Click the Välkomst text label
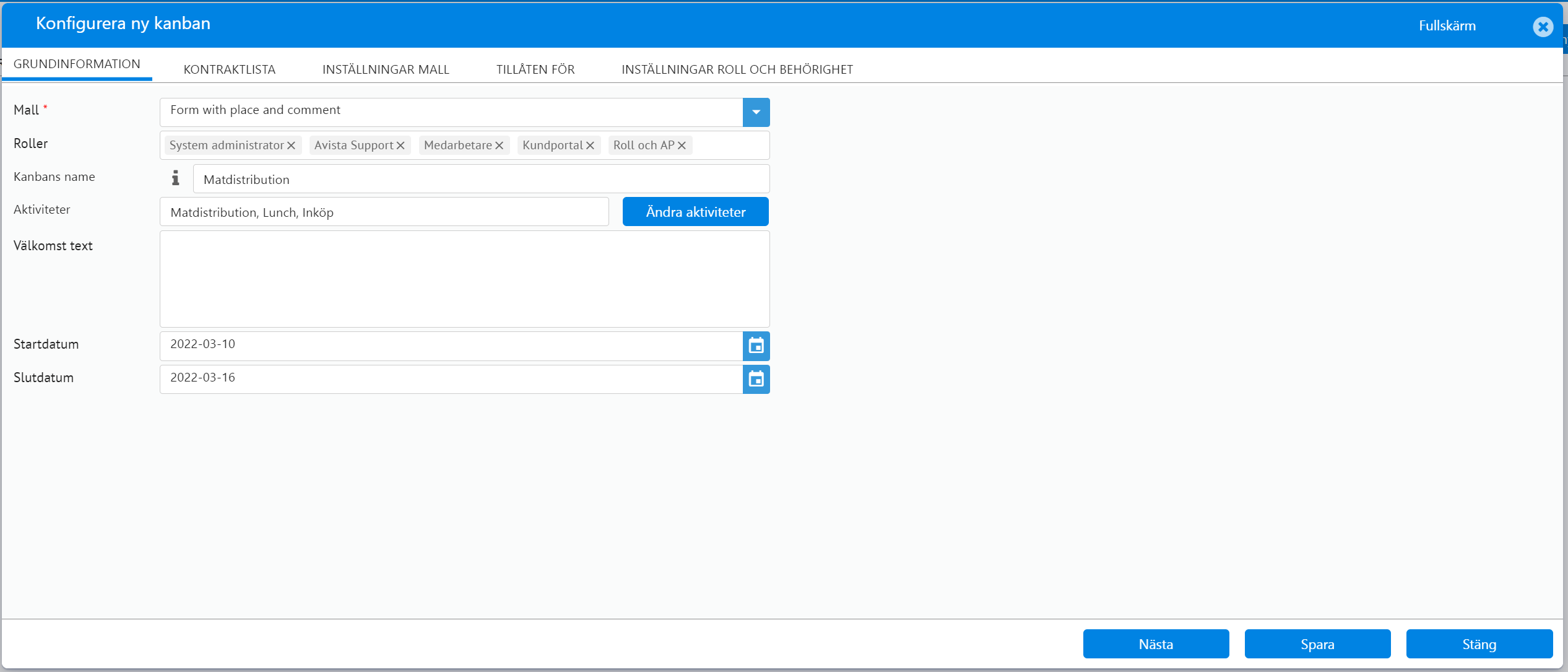The width and height of the screenshot is (1568, 672). click(x=53, y=246)
